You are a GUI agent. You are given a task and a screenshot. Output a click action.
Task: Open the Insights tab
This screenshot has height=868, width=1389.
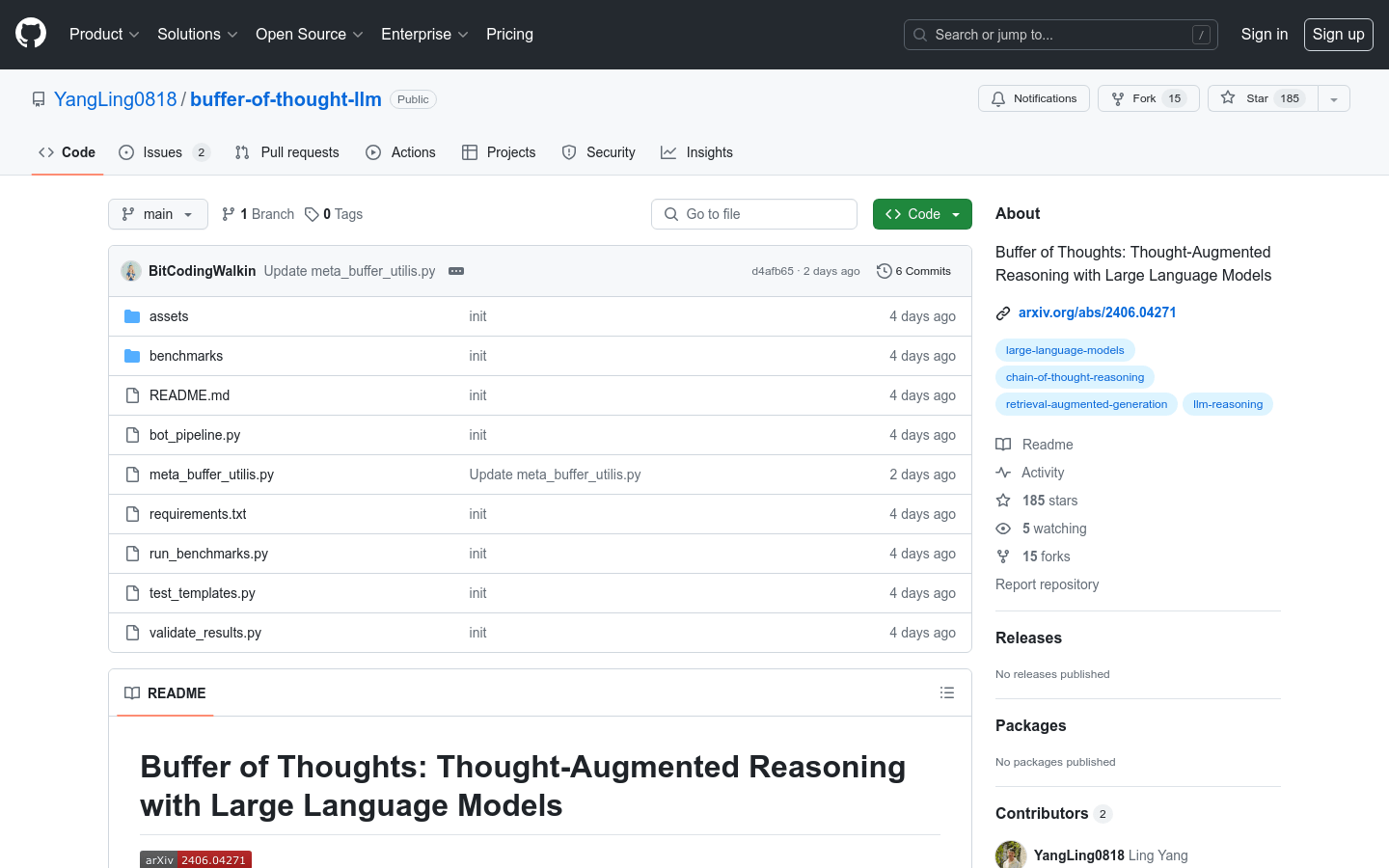point(696,152)
